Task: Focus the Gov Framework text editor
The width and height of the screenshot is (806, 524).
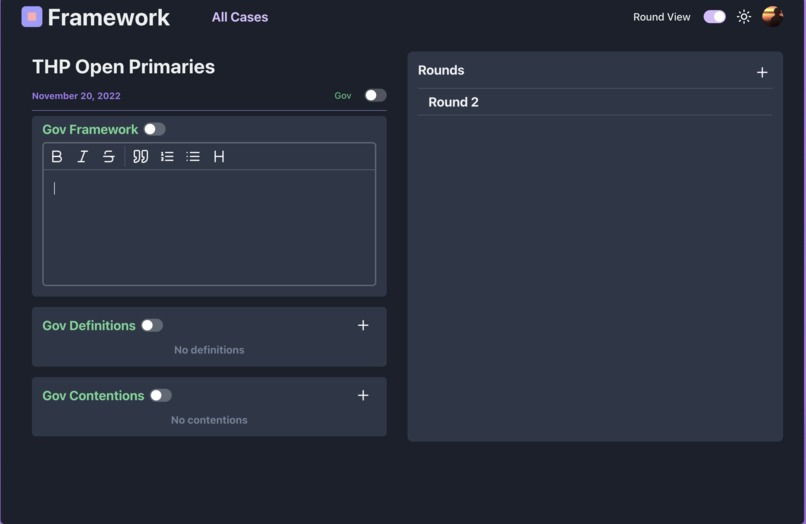Action: [x=209, y=227]
